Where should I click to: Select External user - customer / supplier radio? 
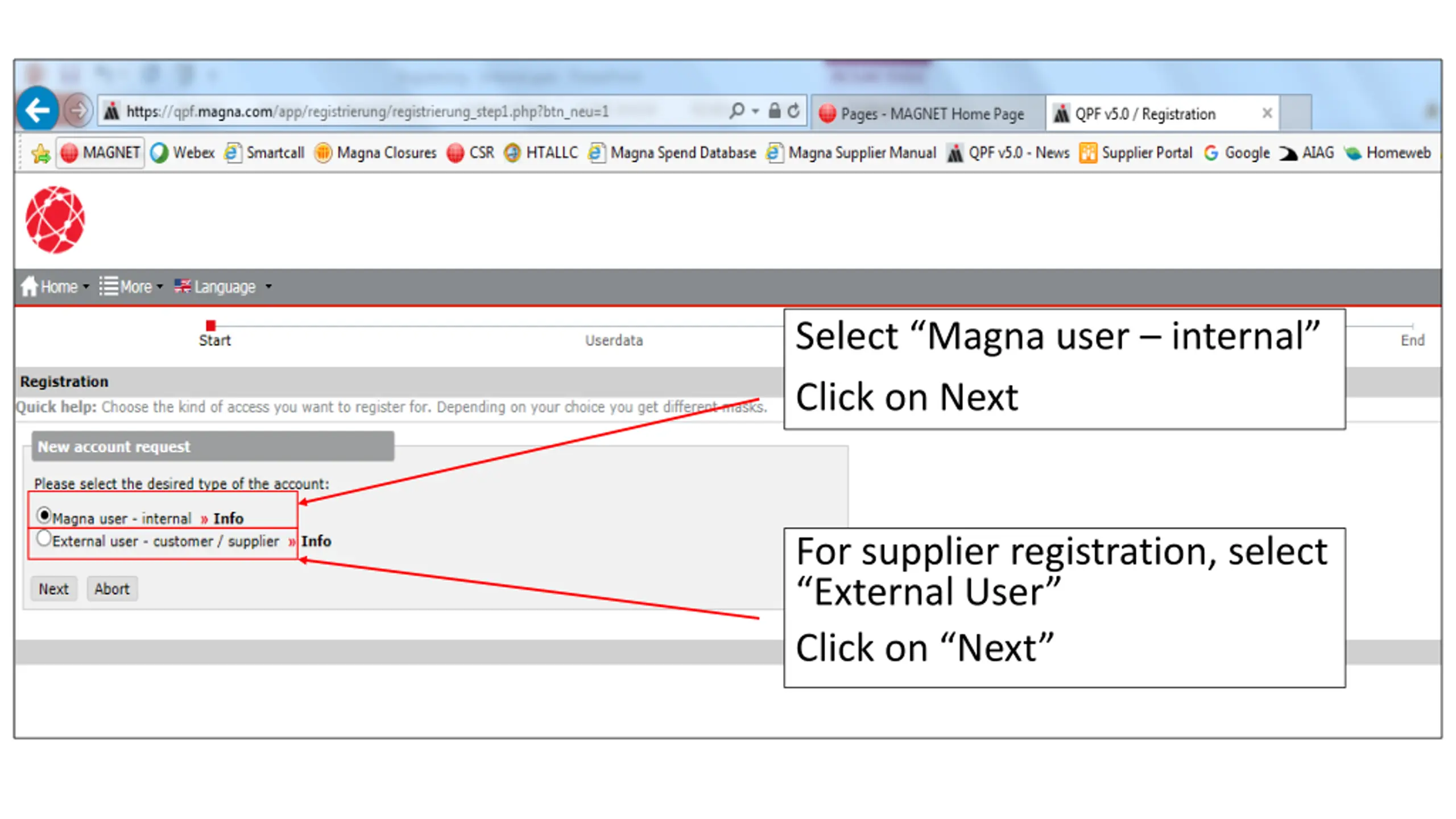pyautogui.click(x=44, y=538)
